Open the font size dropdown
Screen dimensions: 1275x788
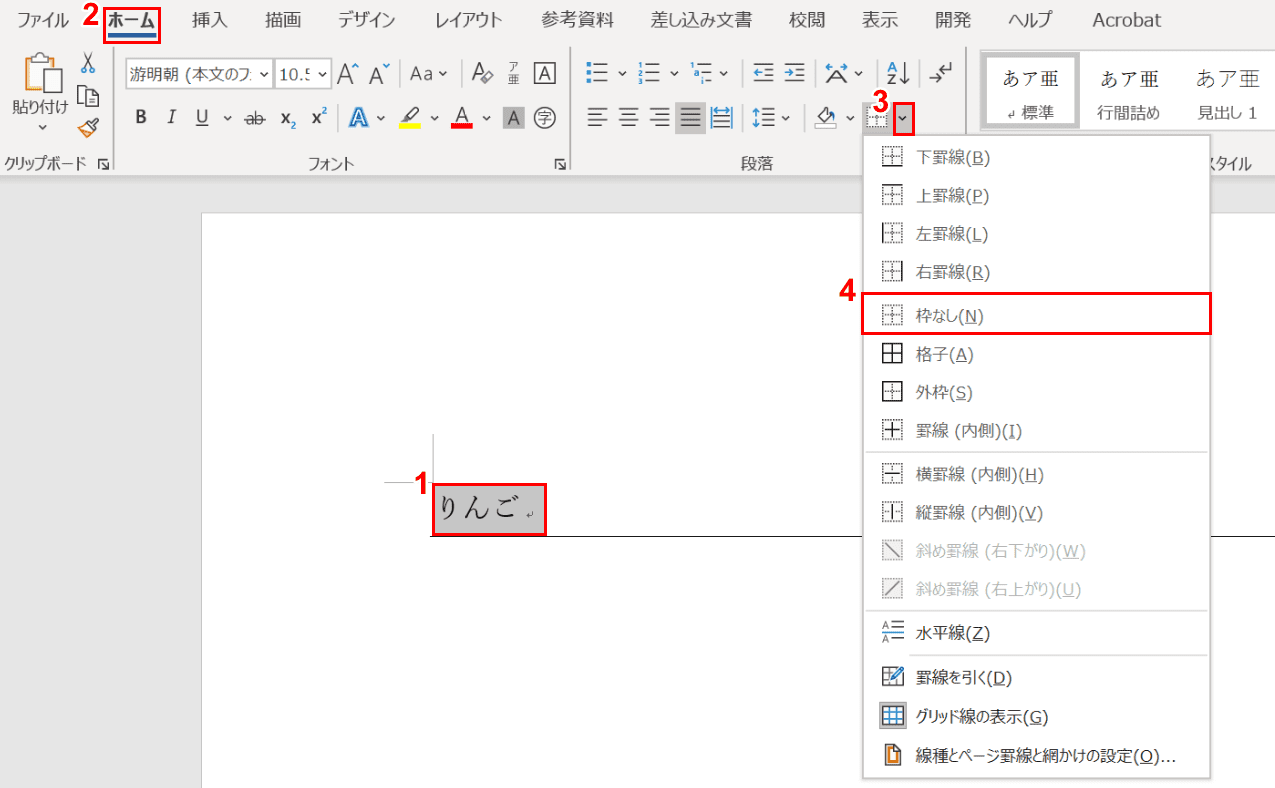[321, 73]
